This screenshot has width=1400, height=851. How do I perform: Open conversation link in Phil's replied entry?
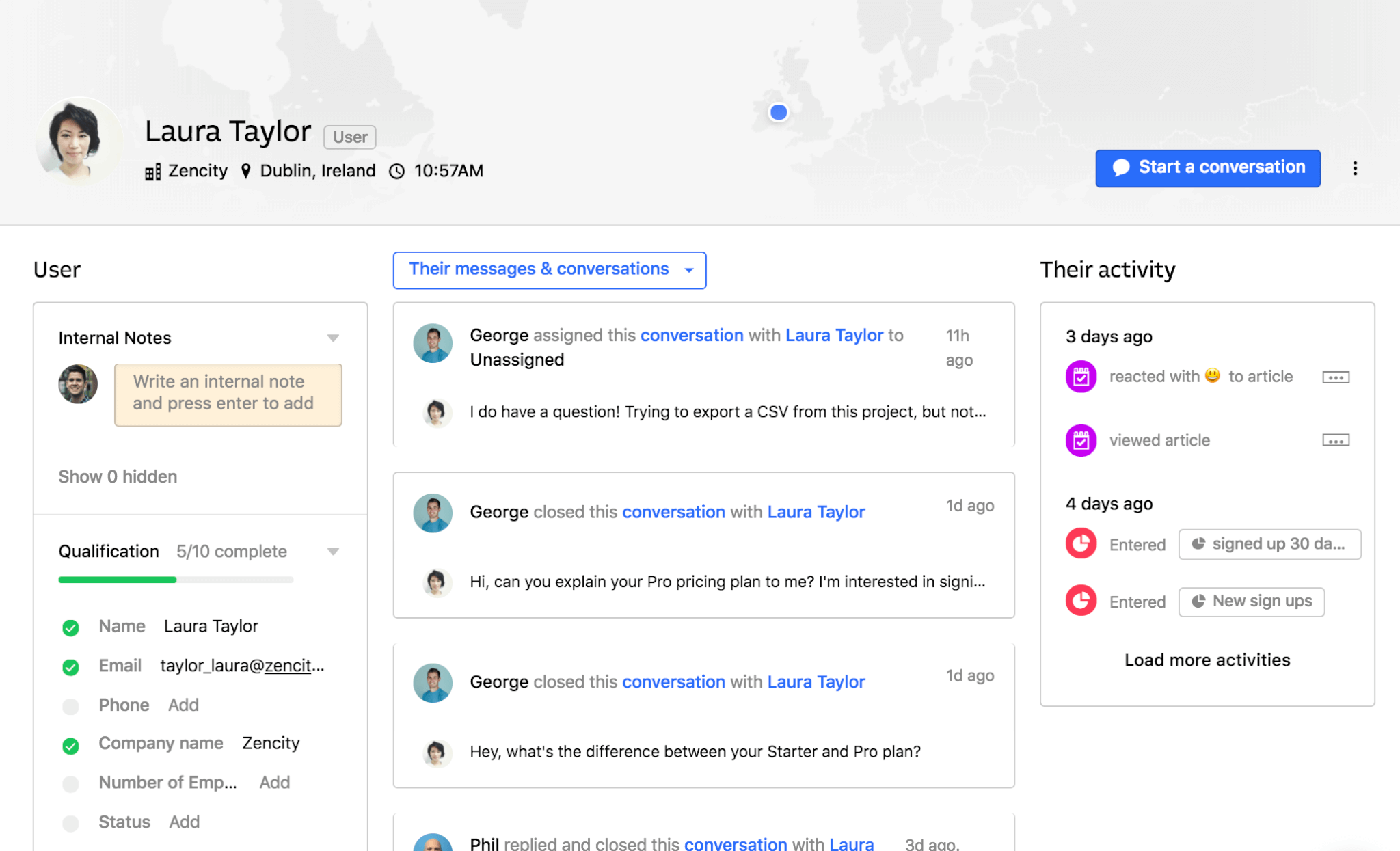[x=736, y=843]
